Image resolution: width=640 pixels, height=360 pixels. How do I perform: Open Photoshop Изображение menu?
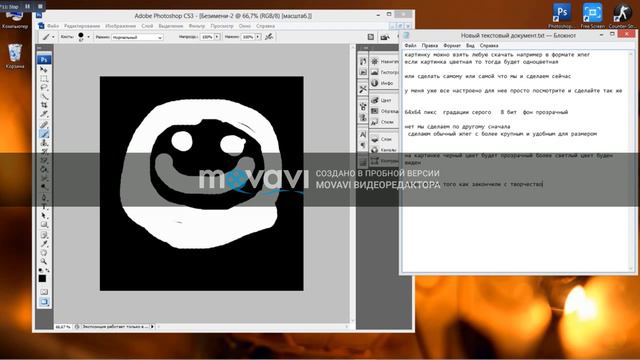coord(120,26)
